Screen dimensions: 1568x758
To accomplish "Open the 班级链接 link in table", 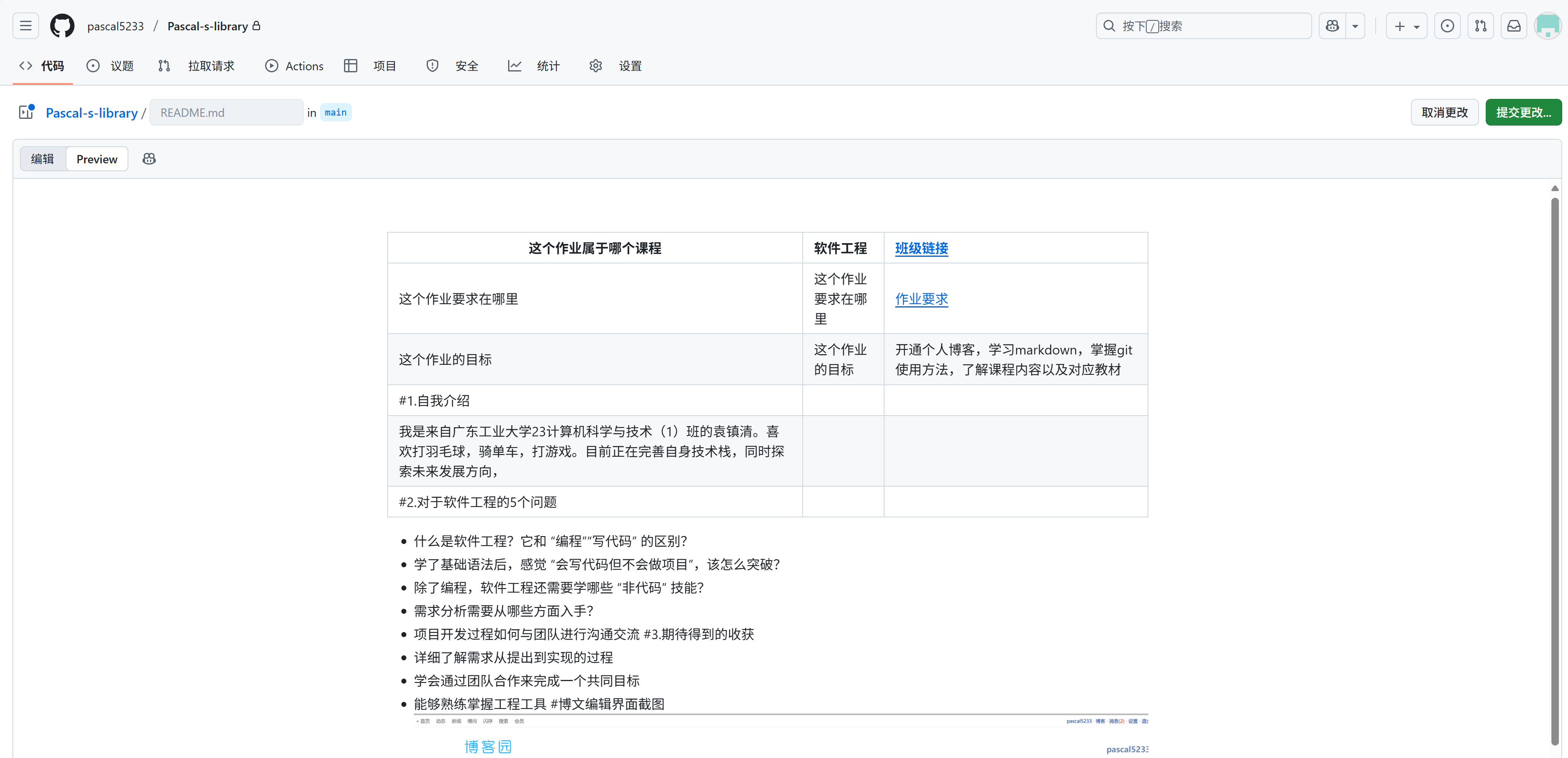I will point(921,248).
